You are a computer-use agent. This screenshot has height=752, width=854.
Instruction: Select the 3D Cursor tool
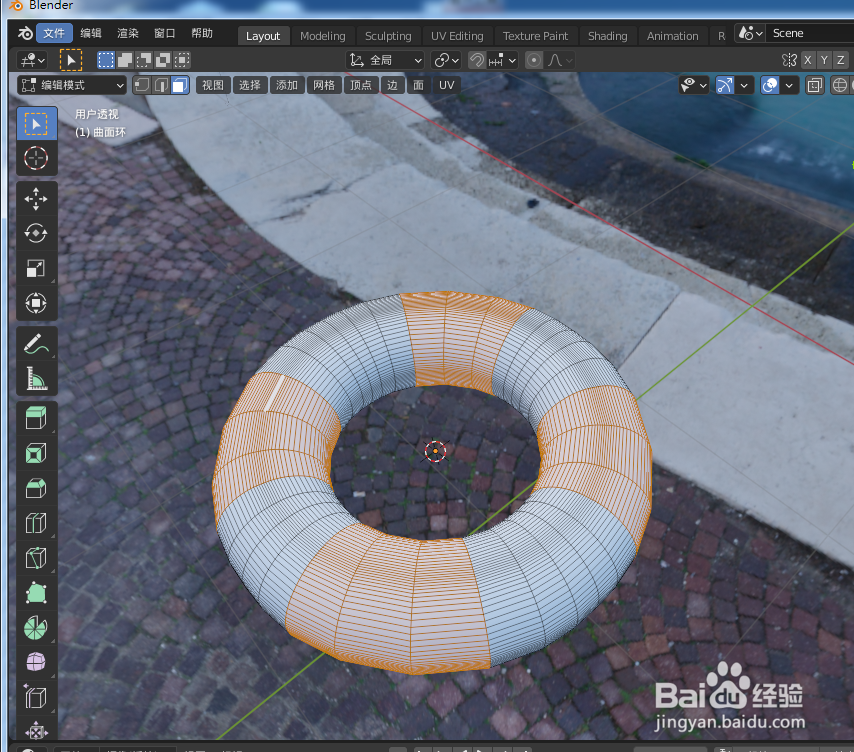[36, 158]
